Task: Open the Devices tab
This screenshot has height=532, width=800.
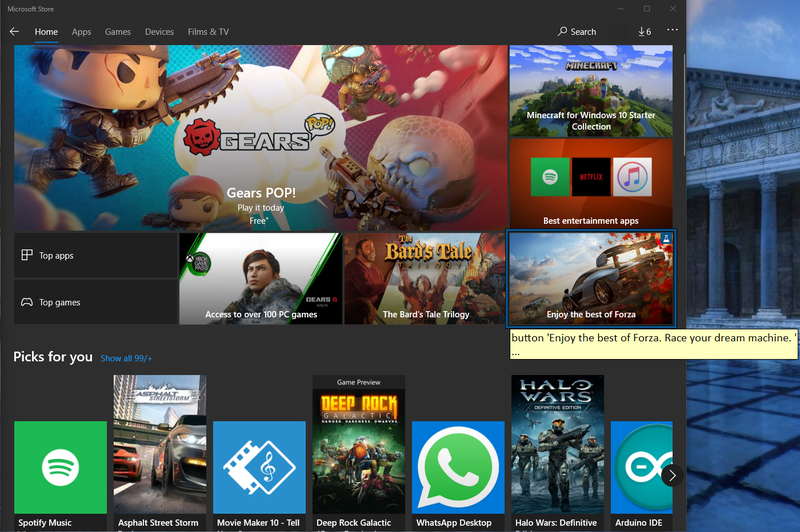Action: tap(159, 32)
